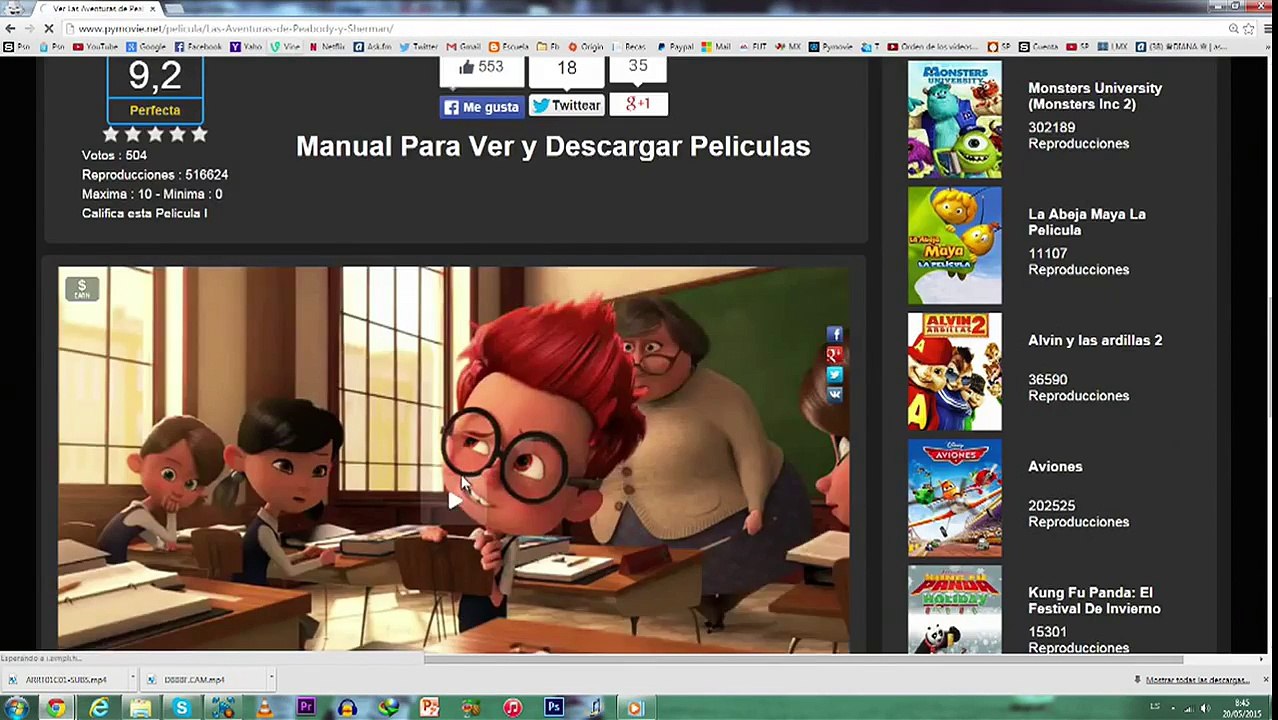Click the Twittear share button
This screenshot has width=1278, height=720.
(566, 105)
